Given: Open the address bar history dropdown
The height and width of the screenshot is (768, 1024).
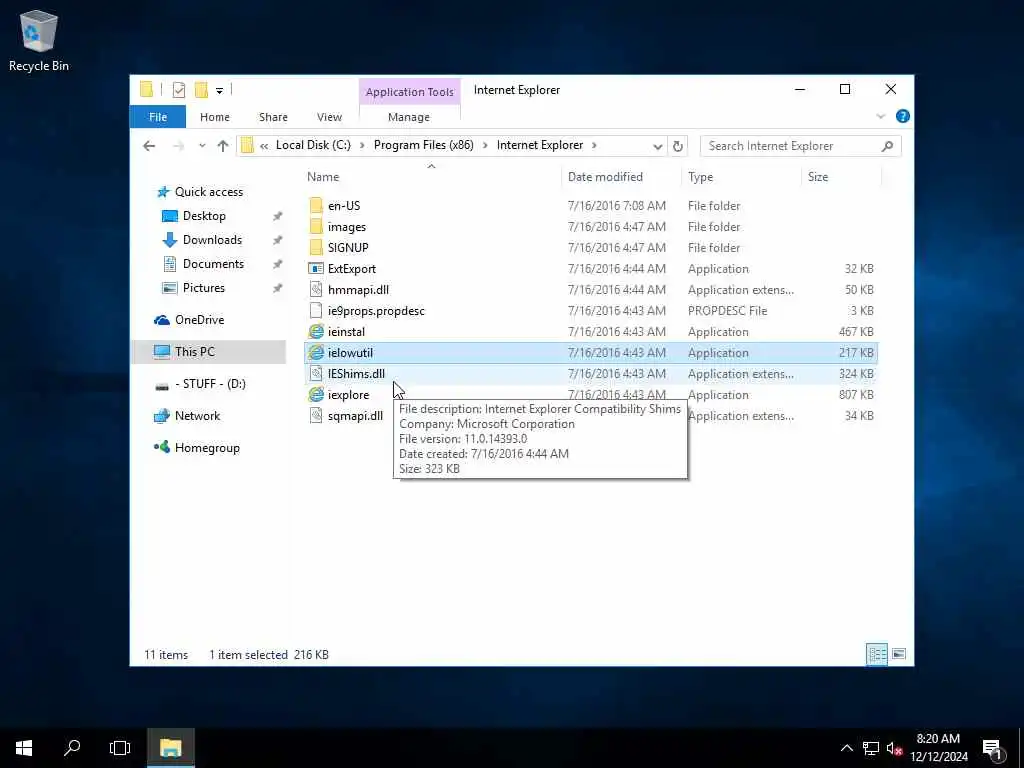Looking at the screenshot, I should point(658,146).
